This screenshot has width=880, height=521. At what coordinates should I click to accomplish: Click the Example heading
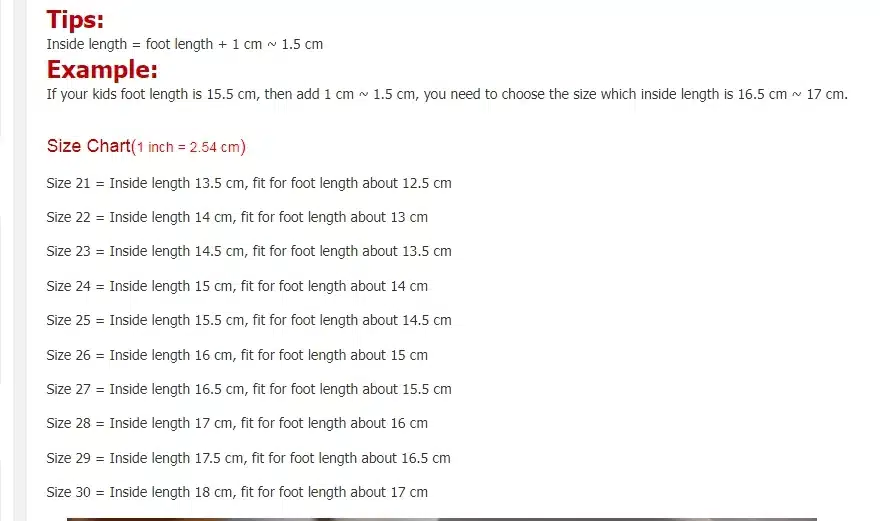[102, 70]
